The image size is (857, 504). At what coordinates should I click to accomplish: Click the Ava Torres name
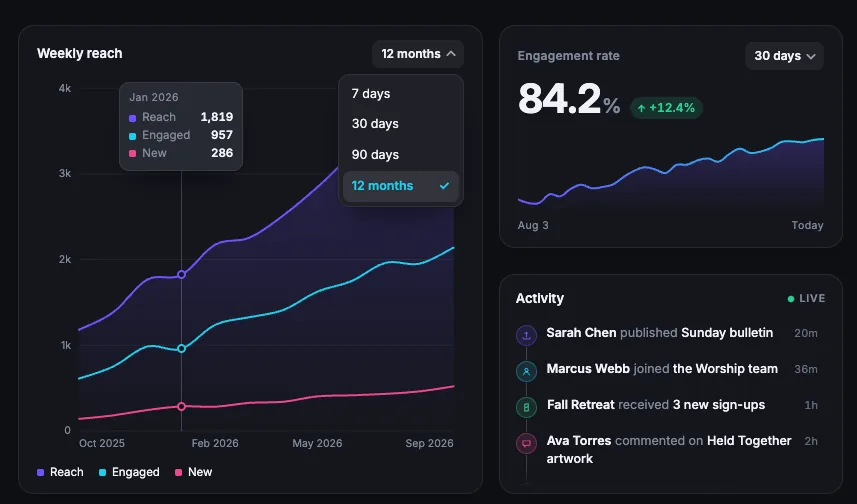tap(579, 441)
